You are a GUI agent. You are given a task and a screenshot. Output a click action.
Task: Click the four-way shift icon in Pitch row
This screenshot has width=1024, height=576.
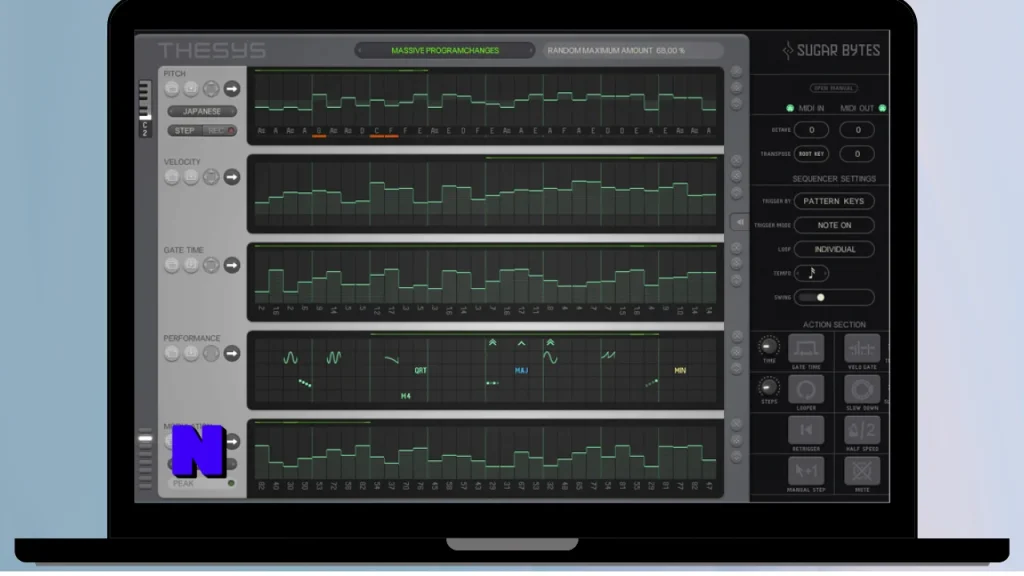coord(211,89)
